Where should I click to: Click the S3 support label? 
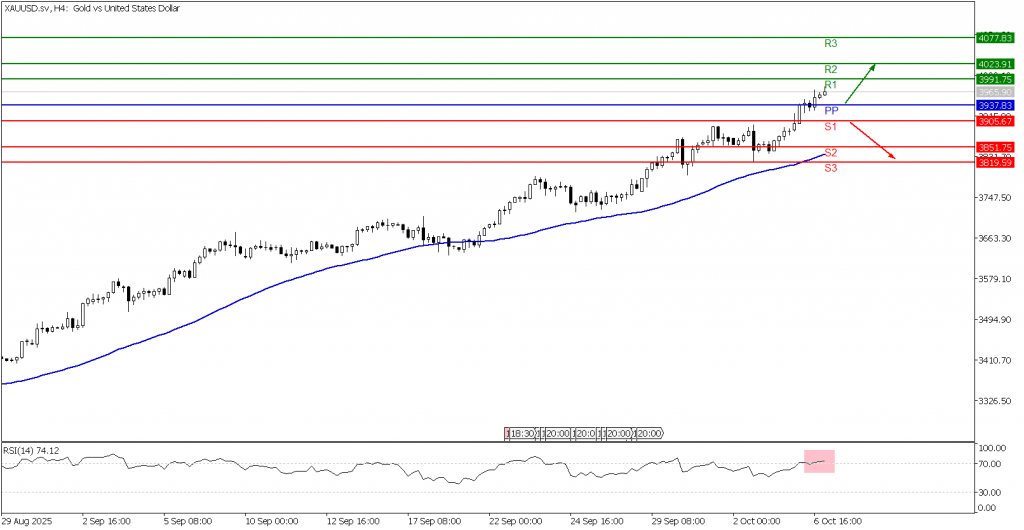pyautogui.click(x=830, y=168)
